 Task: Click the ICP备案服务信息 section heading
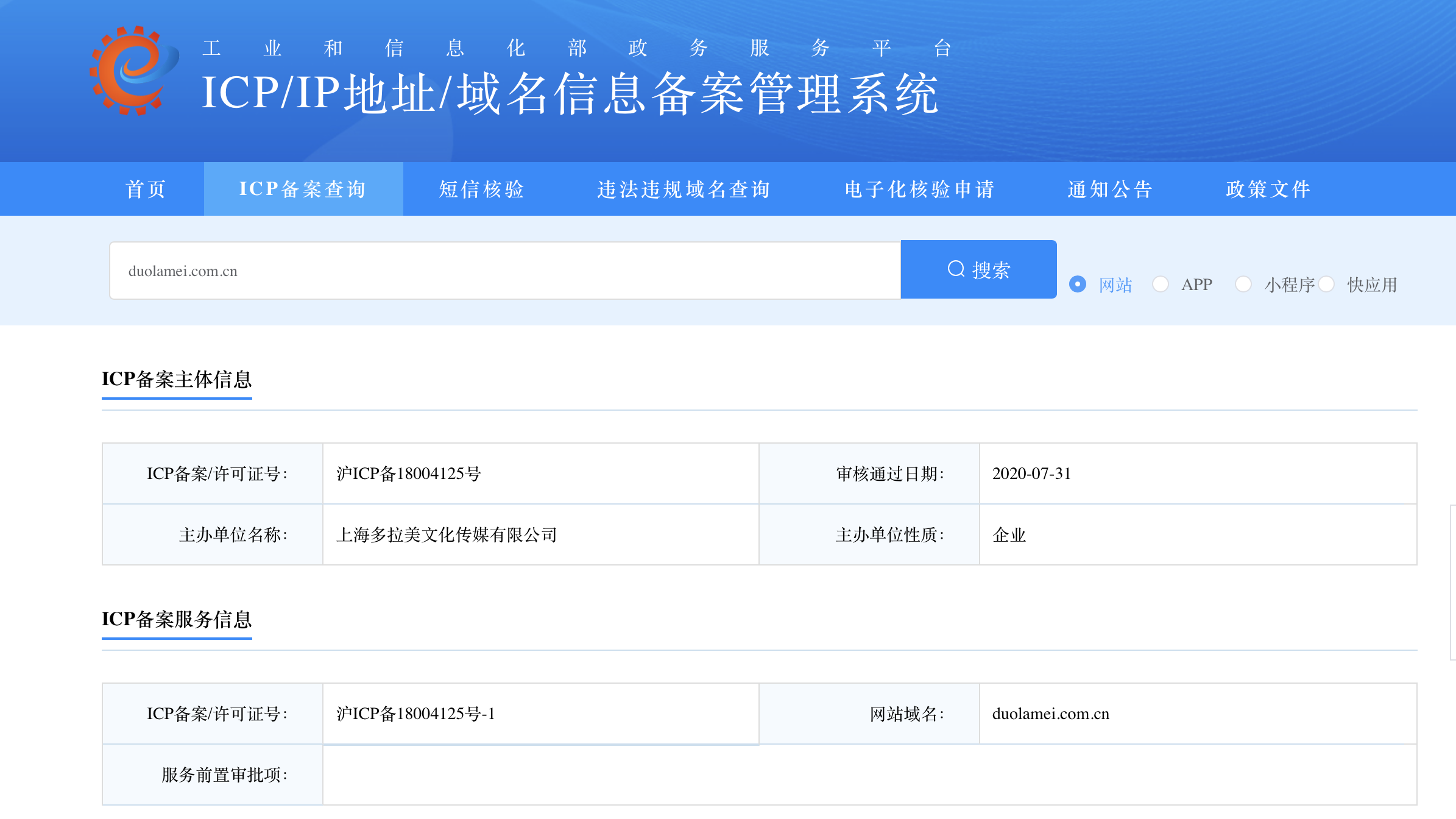click(x=177, y=620)
